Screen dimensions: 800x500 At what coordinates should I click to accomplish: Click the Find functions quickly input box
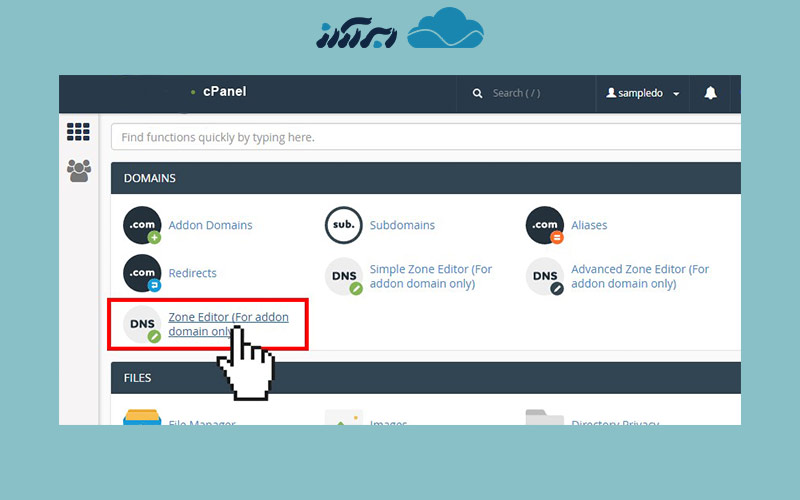[x=425, y=137]
